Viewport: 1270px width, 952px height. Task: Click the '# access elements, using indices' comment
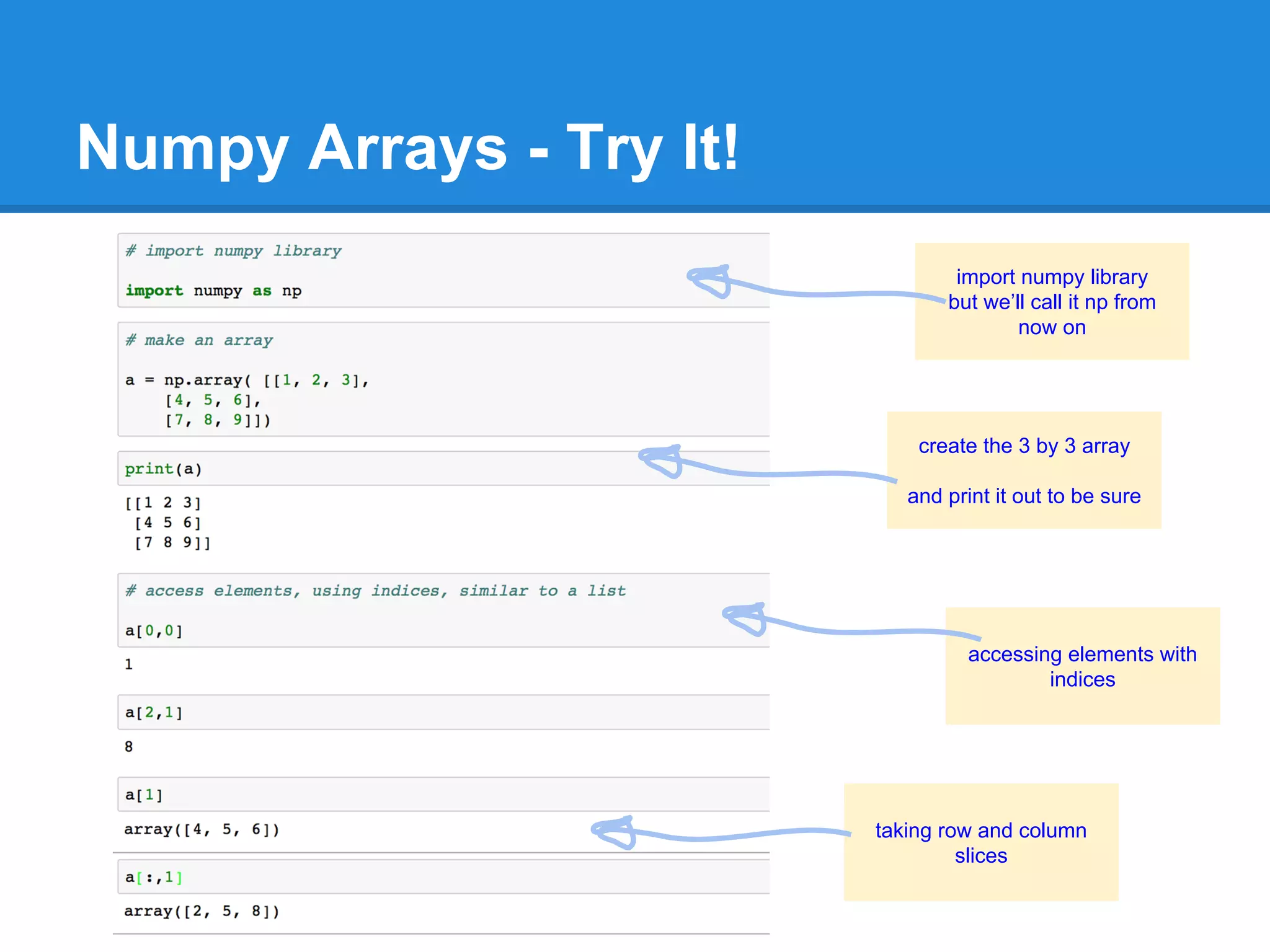376,591
